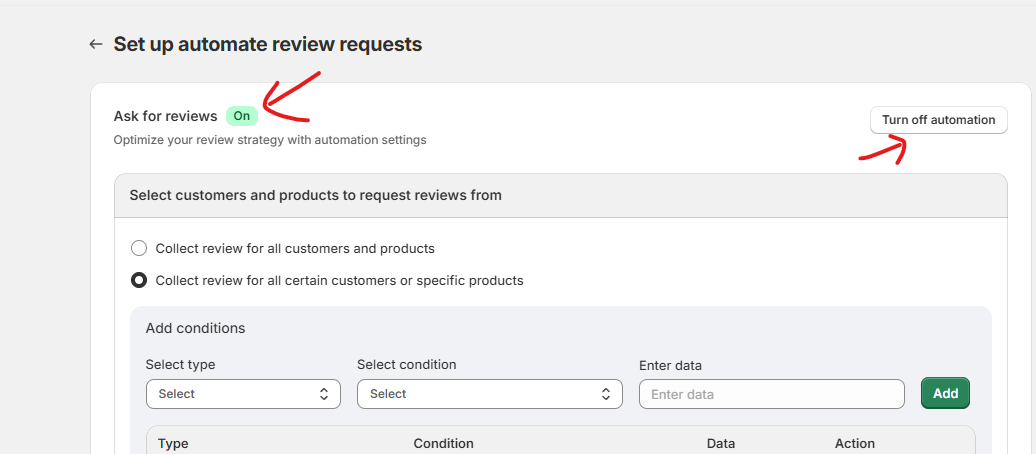Image resolution: width=1036 pixels, height=454 pixels.
Task: Expand the Select condition dropdown
Action: pyautogui.click(x=489, y=394)
